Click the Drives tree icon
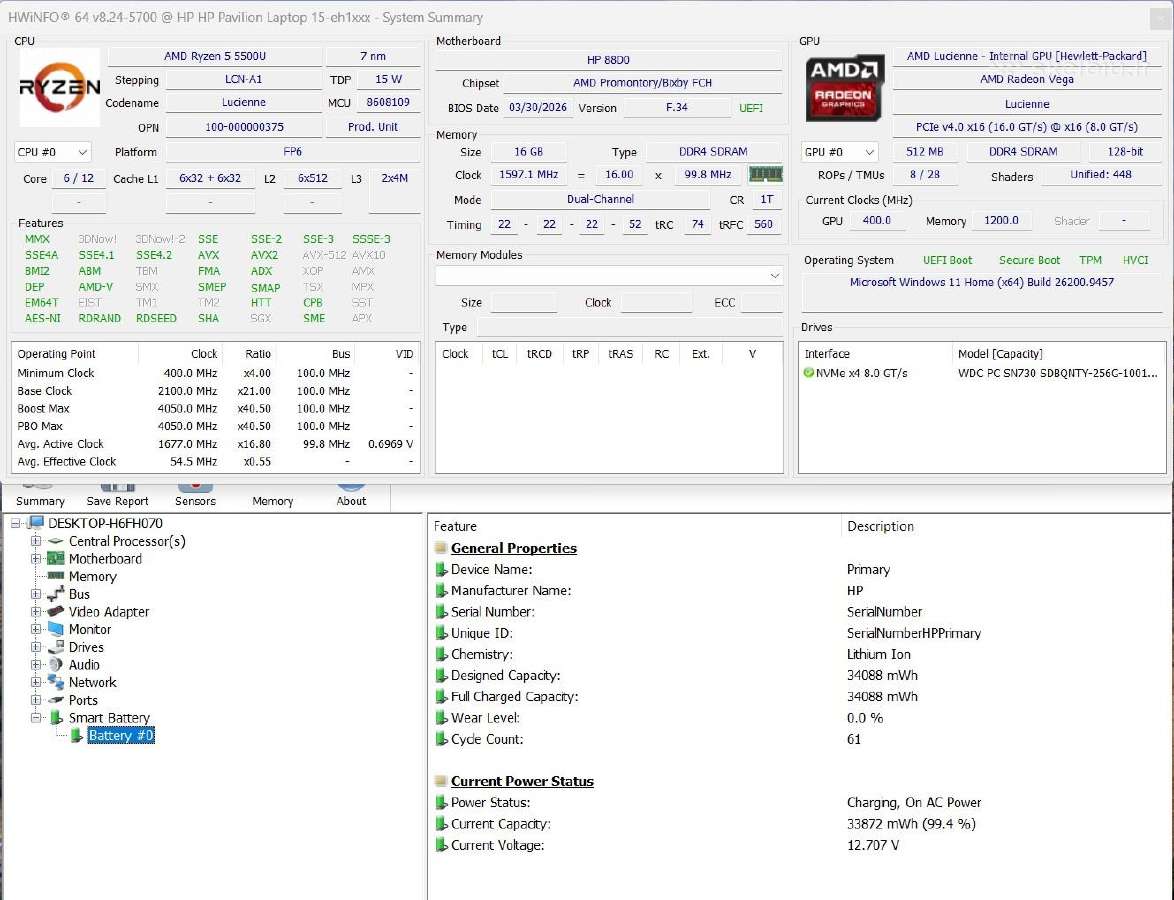The width and height of the screenshot is (1174, 900). [55, 647]
